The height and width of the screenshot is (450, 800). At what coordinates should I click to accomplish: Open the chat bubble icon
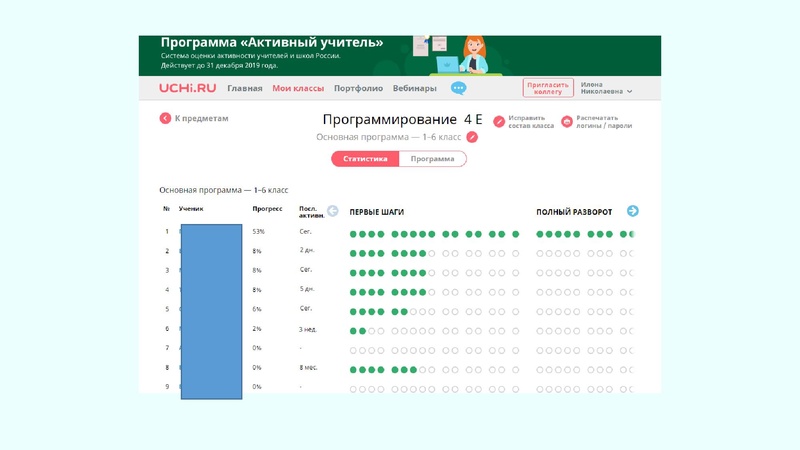458,88
